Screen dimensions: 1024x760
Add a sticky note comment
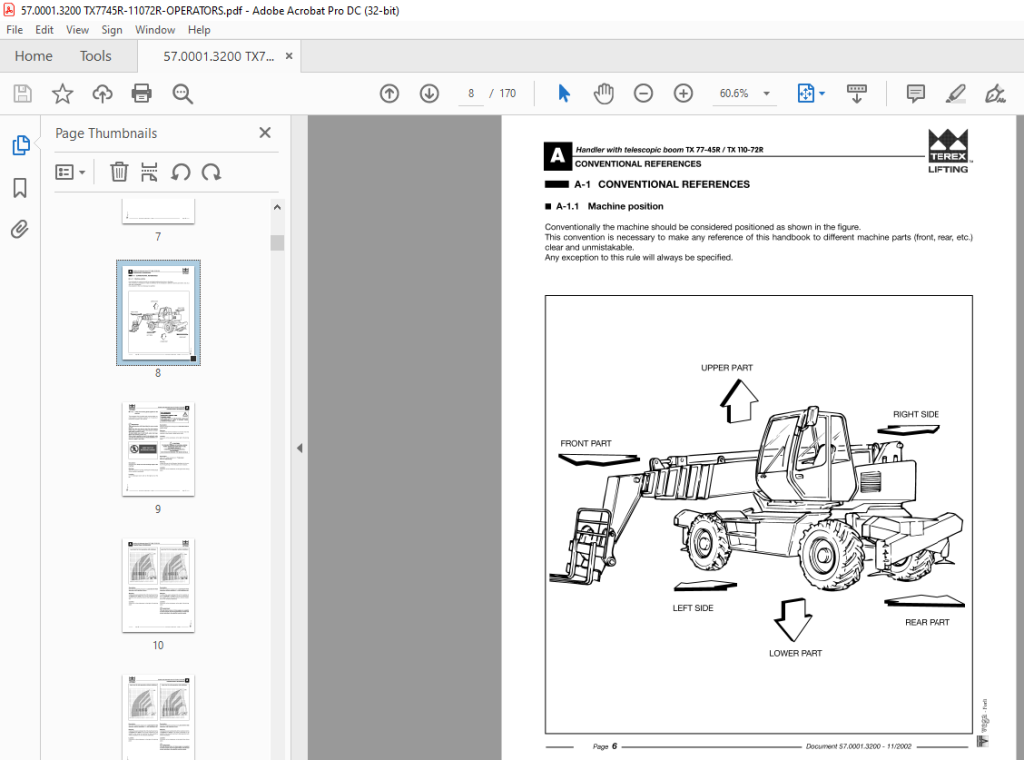coord(916,93)
